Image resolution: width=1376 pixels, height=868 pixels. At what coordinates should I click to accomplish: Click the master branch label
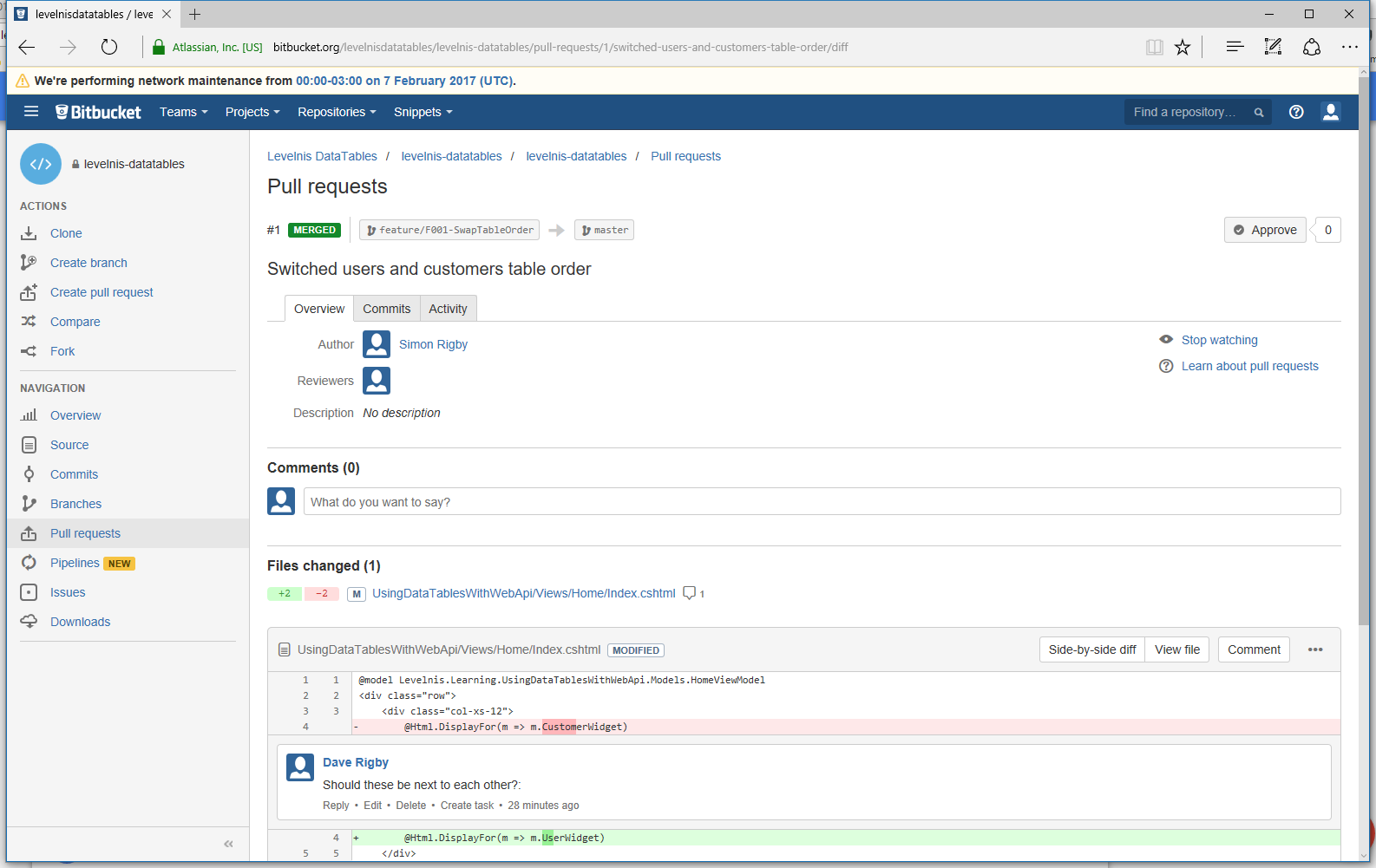[604, 230]
